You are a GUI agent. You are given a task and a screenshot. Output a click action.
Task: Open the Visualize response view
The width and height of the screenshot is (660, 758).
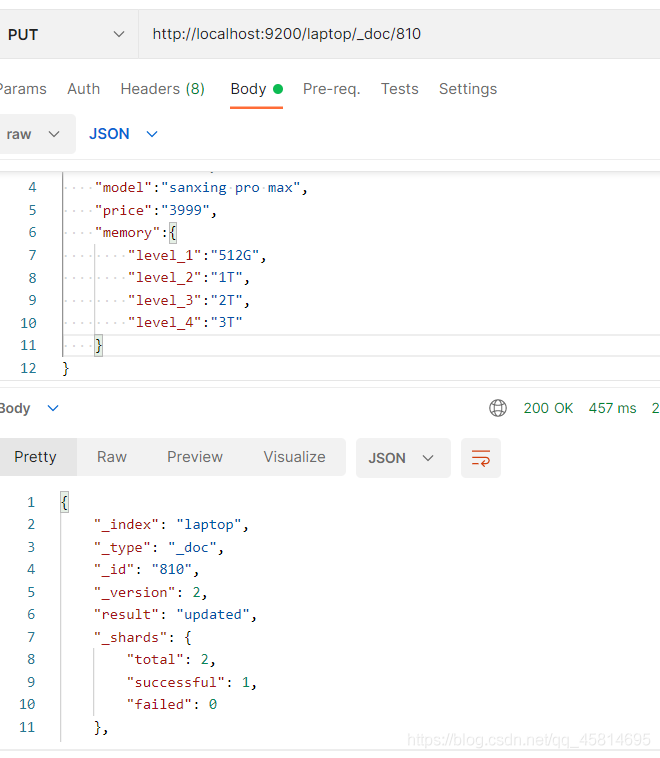tap(294, 457)
